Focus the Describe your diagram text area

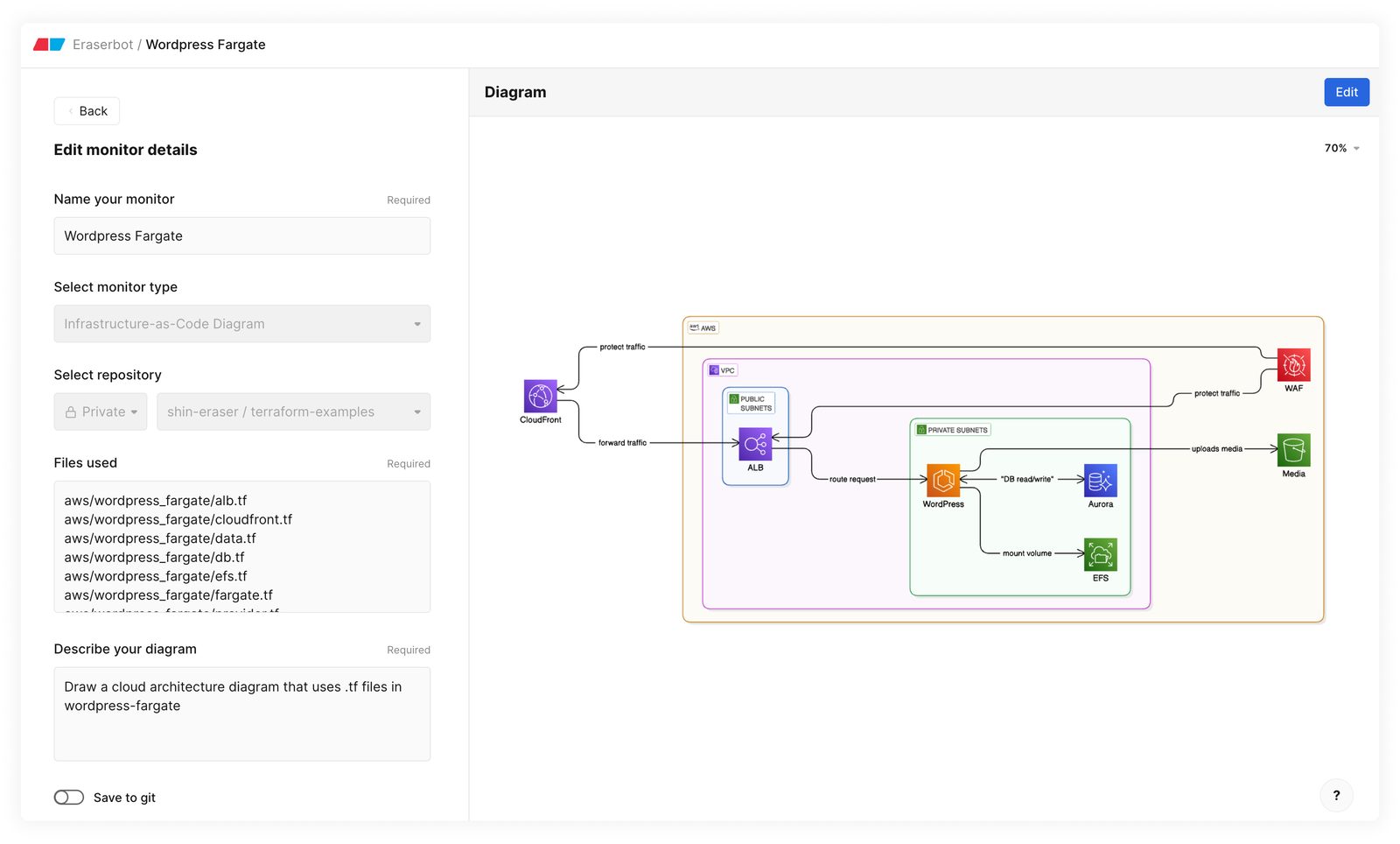coord(242,714)
